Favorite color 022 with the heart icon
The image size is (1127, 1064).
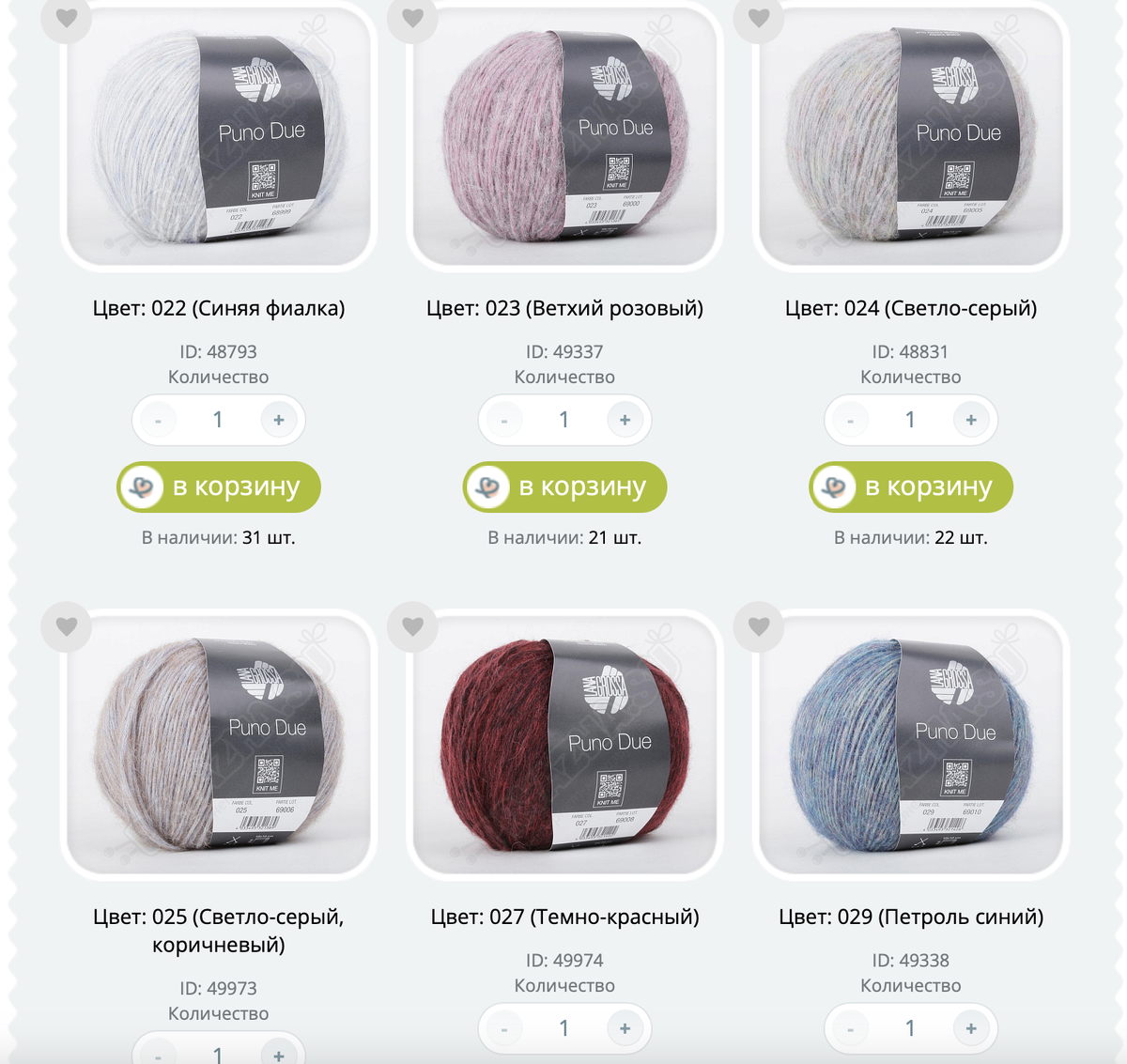tap(67, 18)
